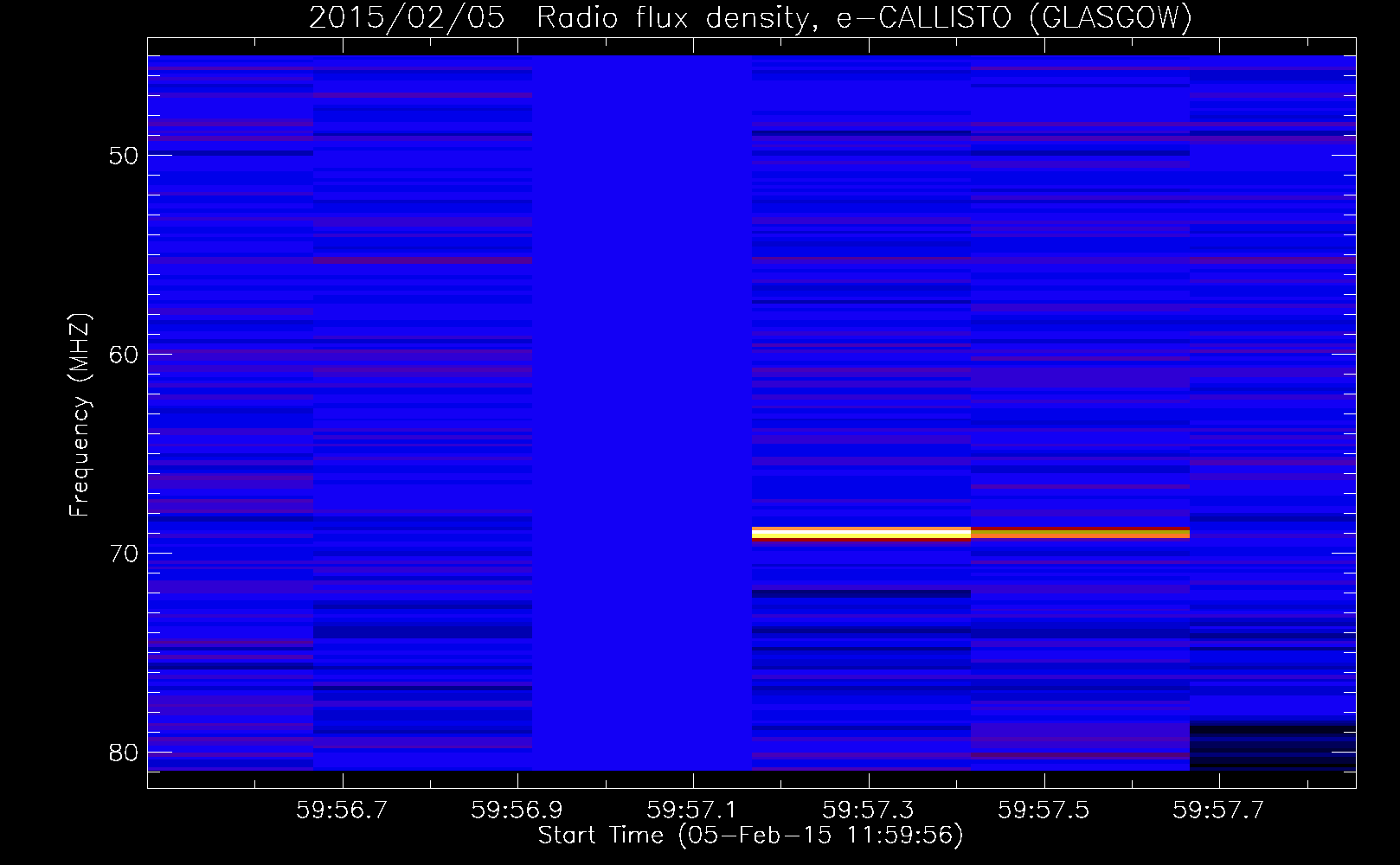Click the 59:57.1 time tick label

pyautogui.click(x=692, y=811)
